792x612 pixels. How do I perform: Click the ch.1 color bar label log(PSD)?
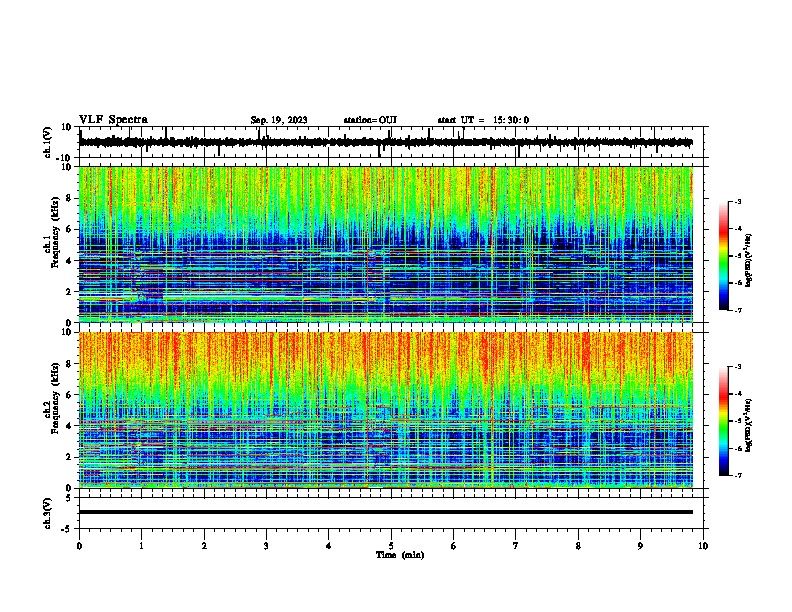(x=749, y=260)
